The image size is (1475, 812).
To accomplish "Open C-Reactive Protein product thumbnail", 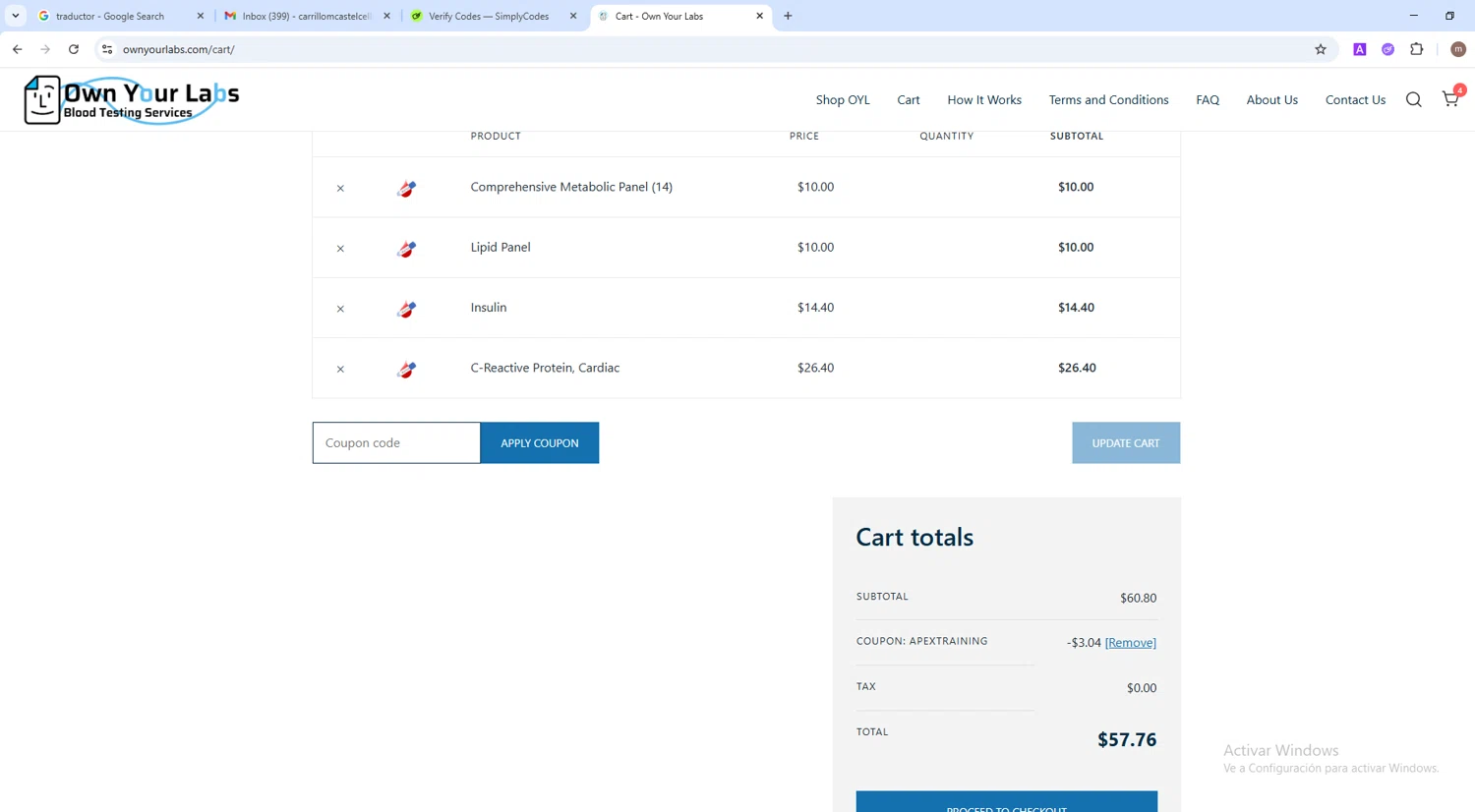I will [x=406, y=370].
